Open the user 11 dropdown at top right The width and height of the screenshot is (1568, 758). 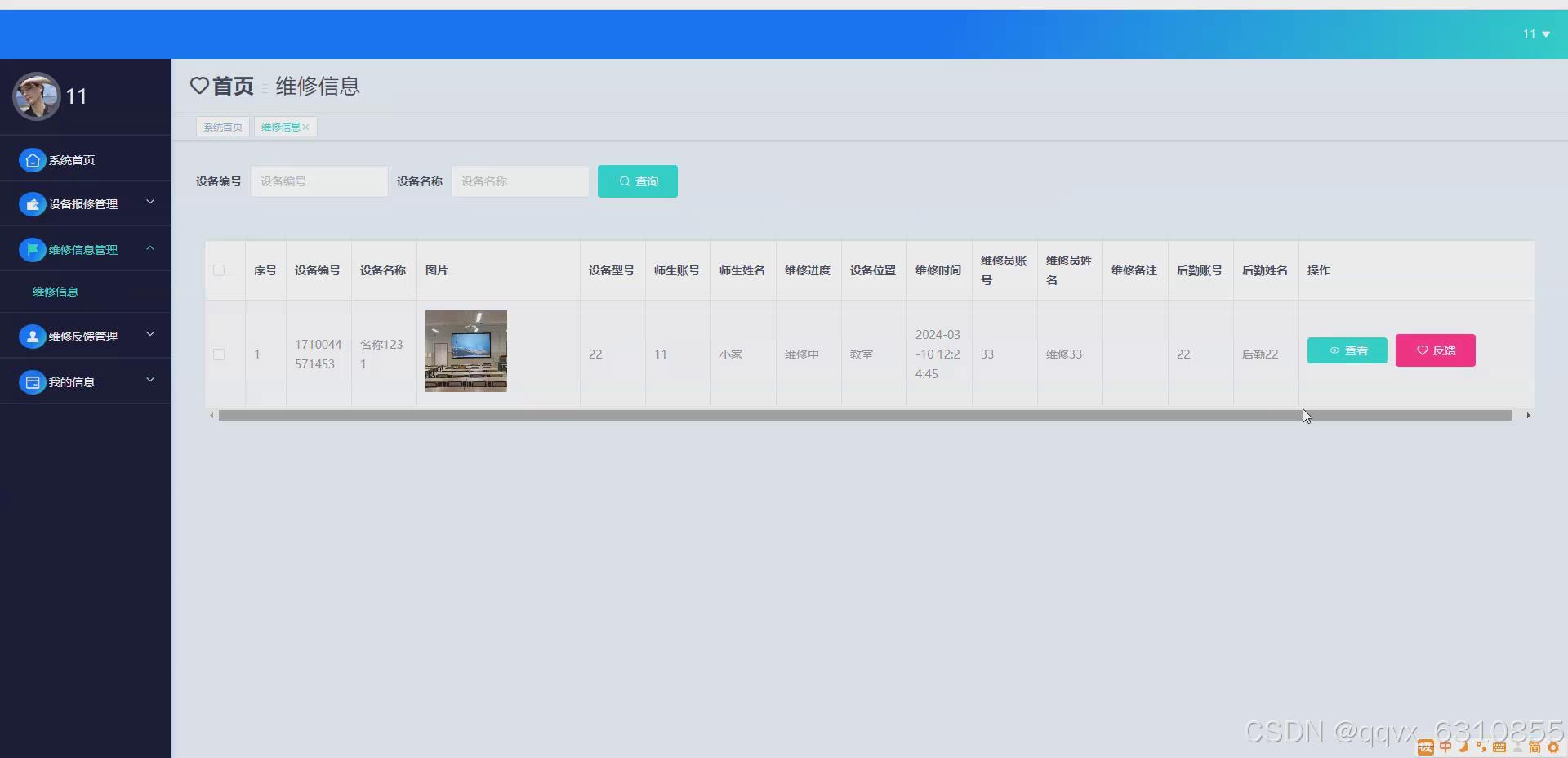(x=1536, y=34)
